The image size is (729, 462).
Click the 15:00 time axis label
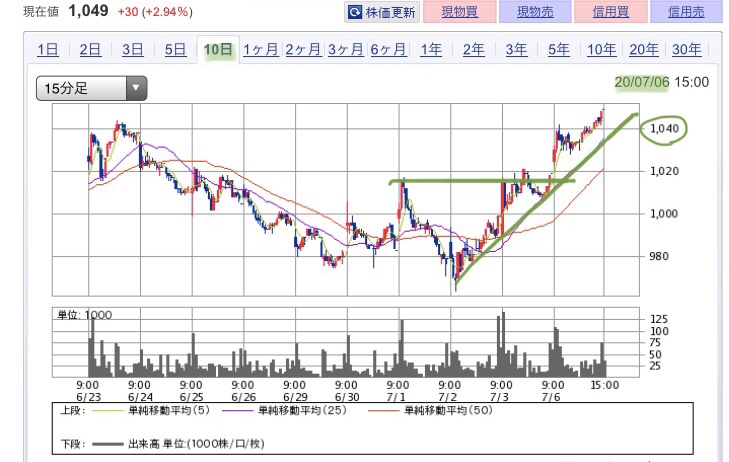(x=604, y=385)
